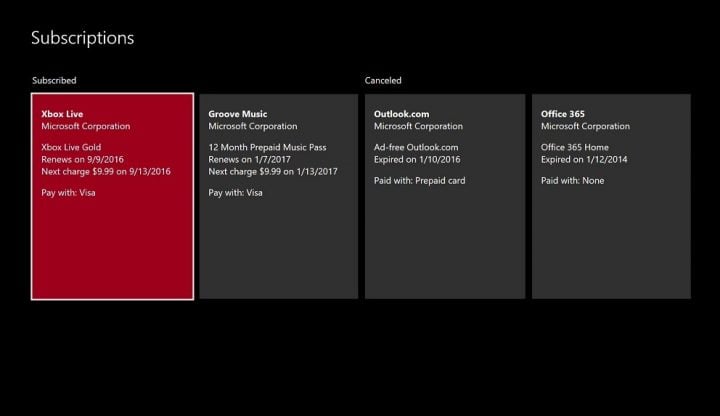Click the 12 Month Prepaid Music Pass text
Viewport: 720px width, 416px height.
click(268, 147)
